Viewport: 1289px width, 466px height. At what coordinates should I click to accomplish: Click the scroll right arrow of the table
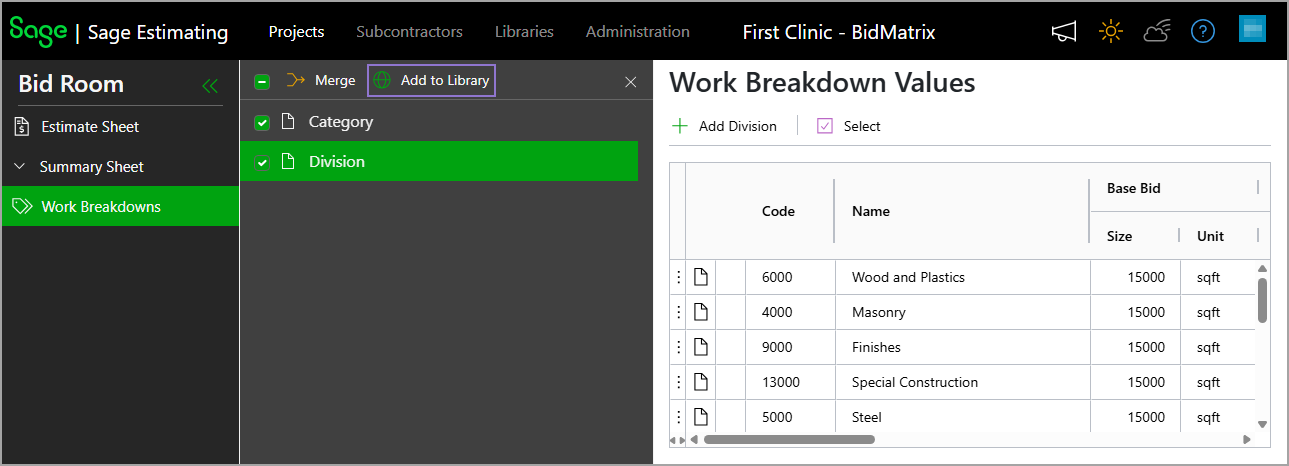[1247, 439]
